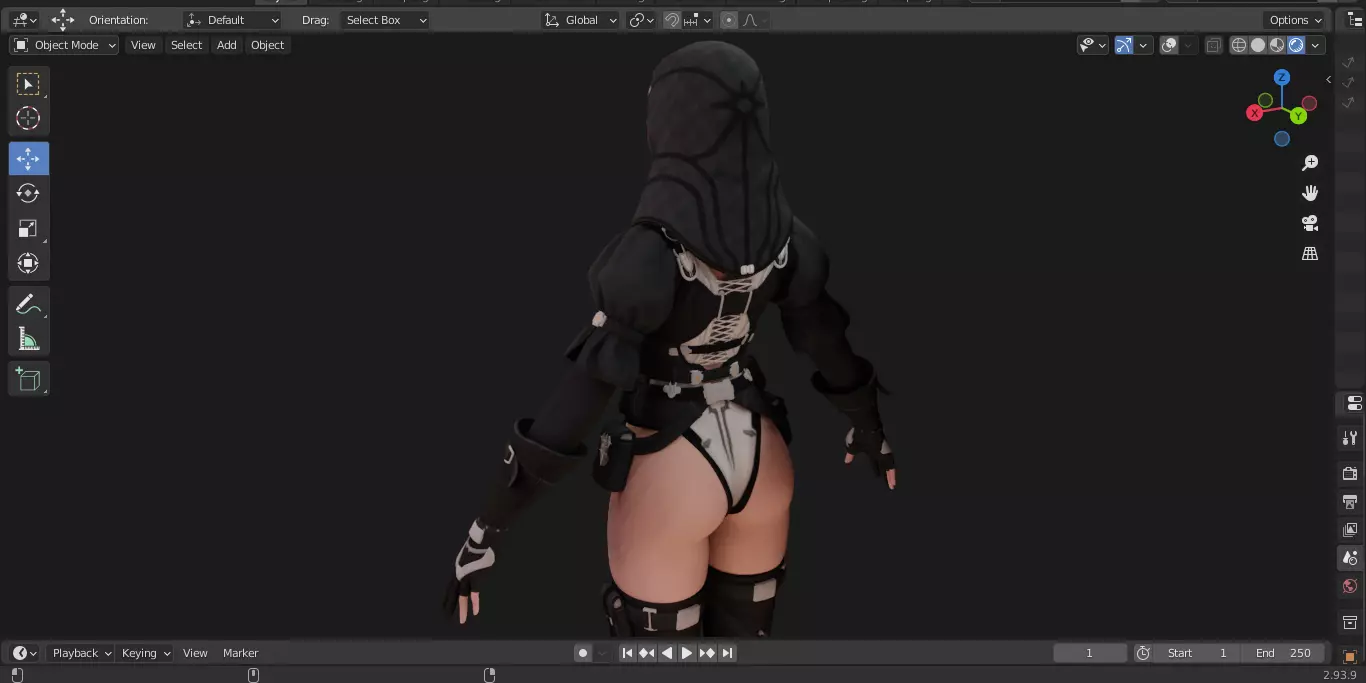Image resolution: width=1366 pixels, height=683 pixels.
Task: Toggle show gizmos button
Action: (1124, 45)
